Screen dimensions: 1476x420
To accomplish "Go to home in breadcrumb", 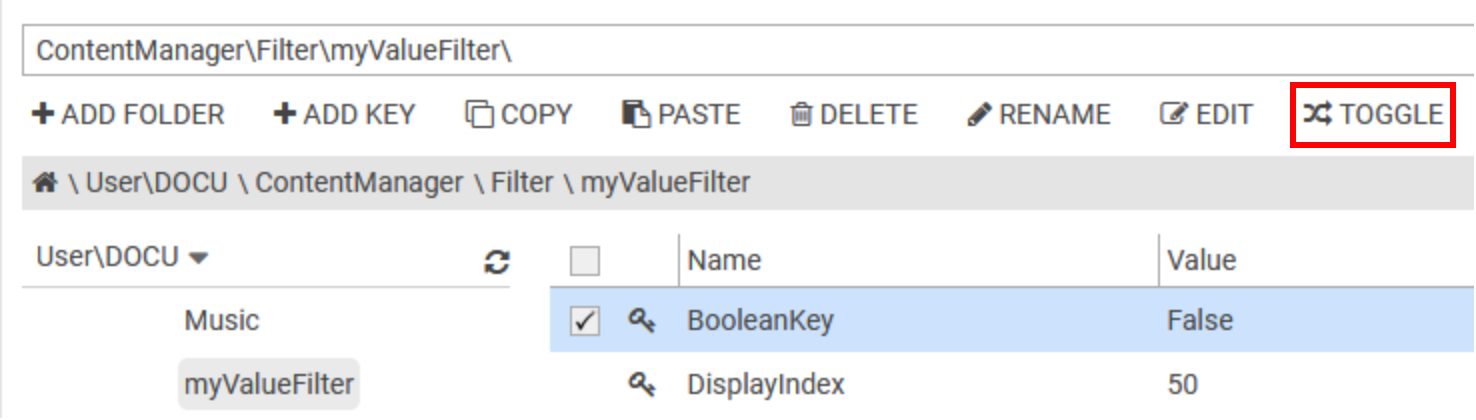I will tap(43, 183).
